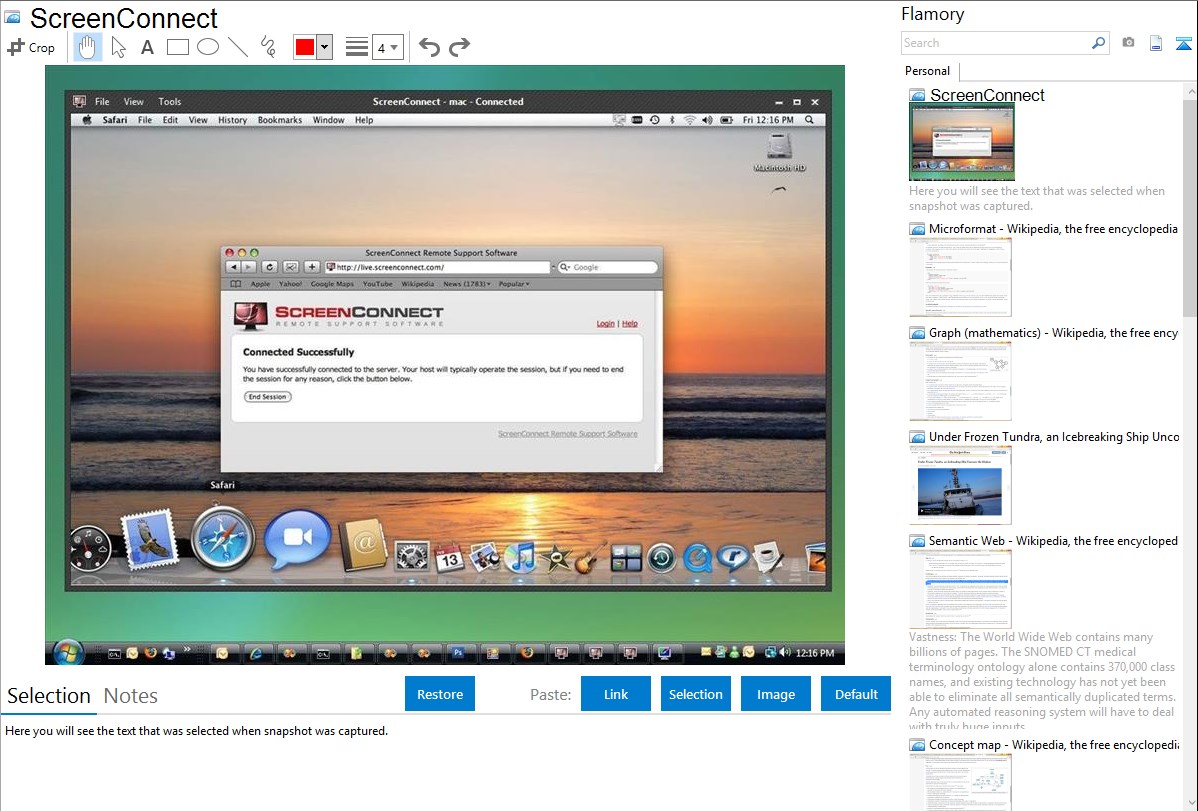
Task: Open the History menu in Safari
Action: point(232,120)
